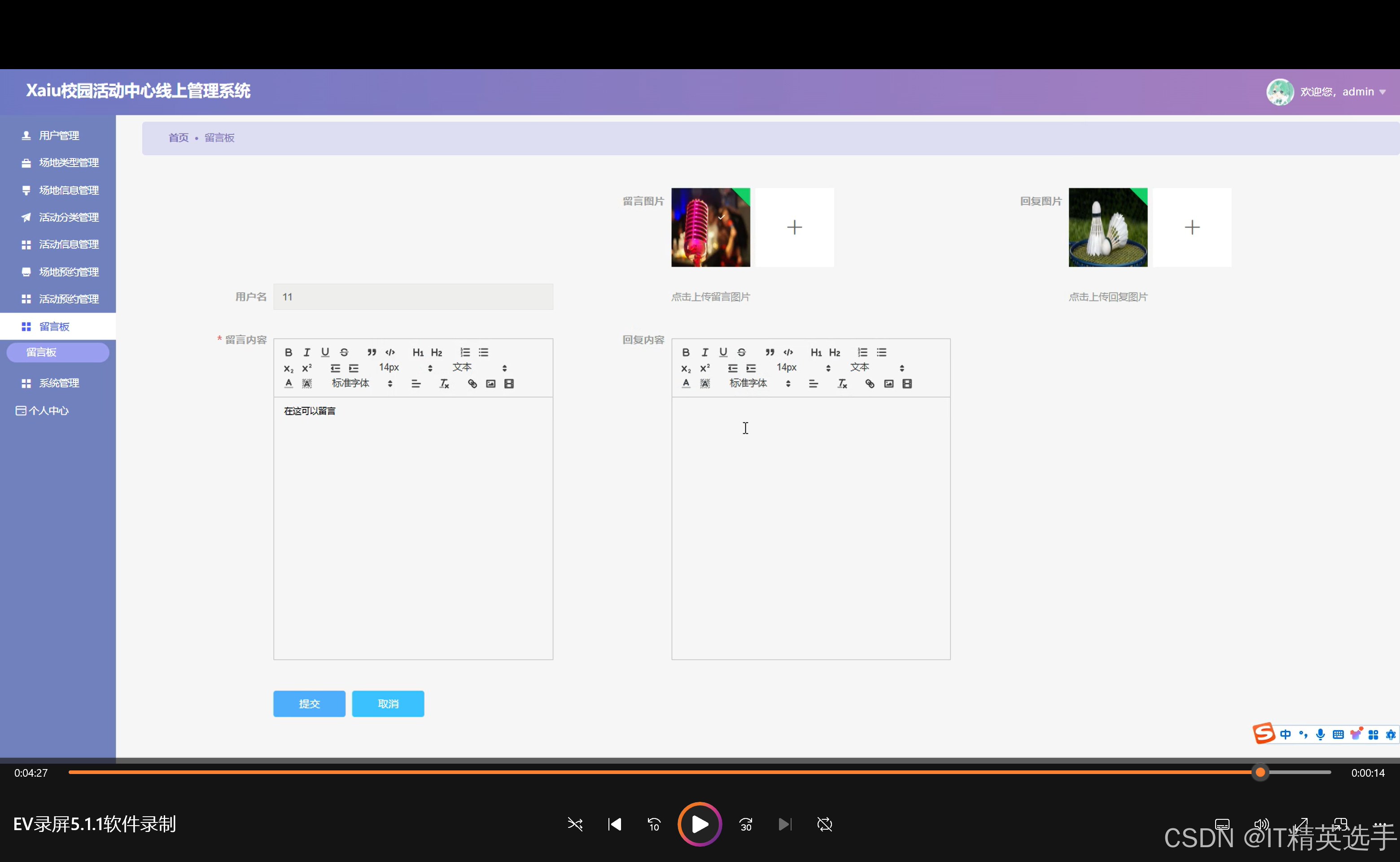The width and height of the screenshot is (1400, 862).
Task: Clear formatting in 留言内容 editor
Action: click(444, 384)
